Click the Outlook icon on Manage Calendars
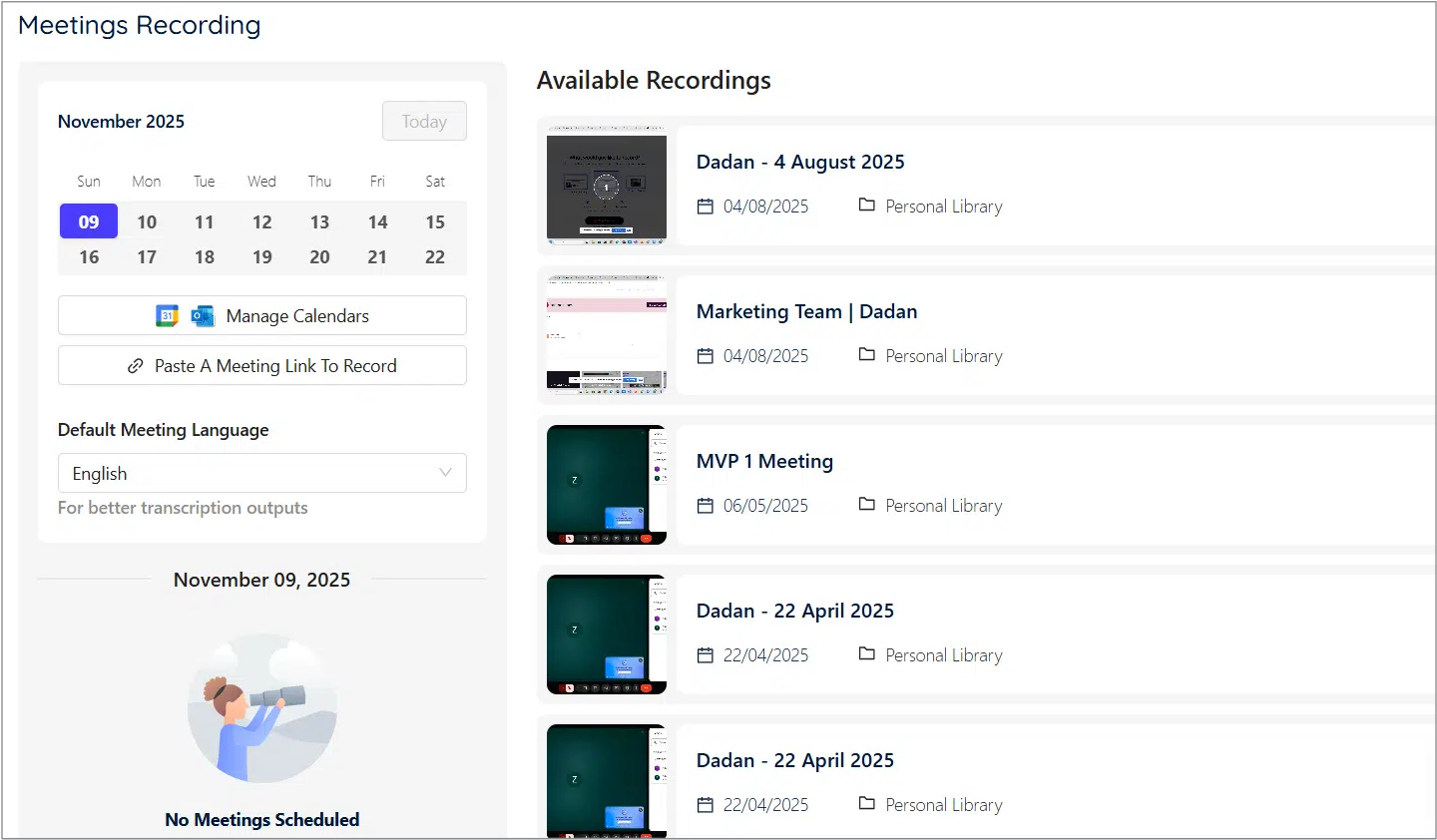Viewport: 1437px width, 840px height. point(202,315)
